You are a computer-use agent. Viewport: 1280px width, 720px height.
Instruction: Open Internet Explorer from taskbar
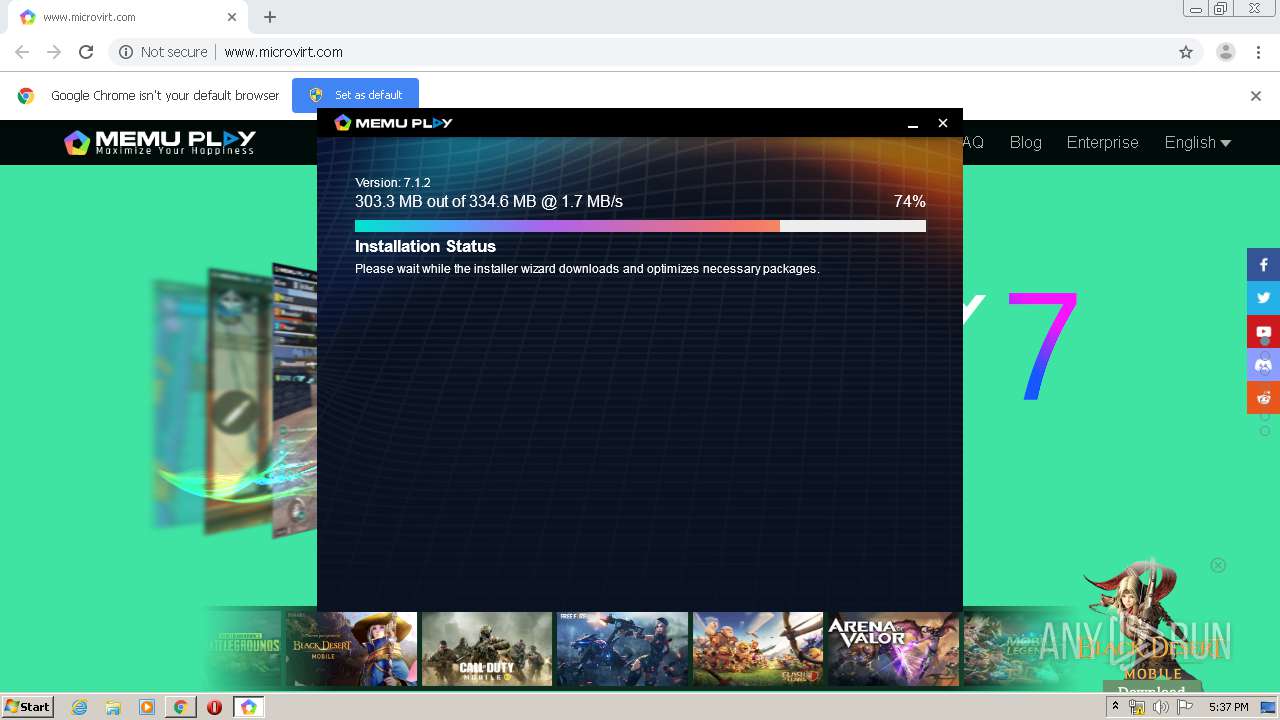click(x=79, y=707)
